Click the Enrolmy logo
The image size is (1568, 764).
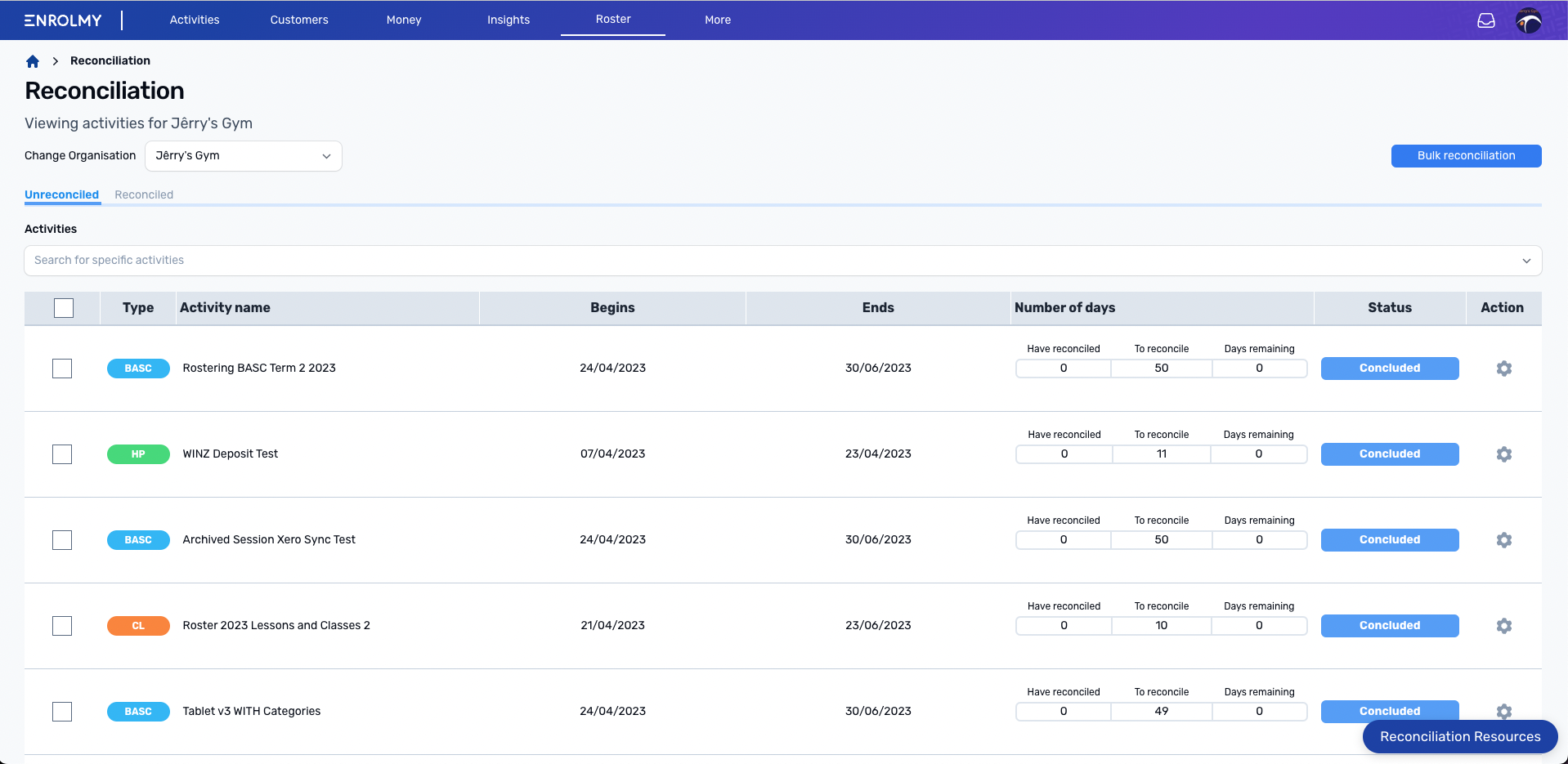point(63,20)
